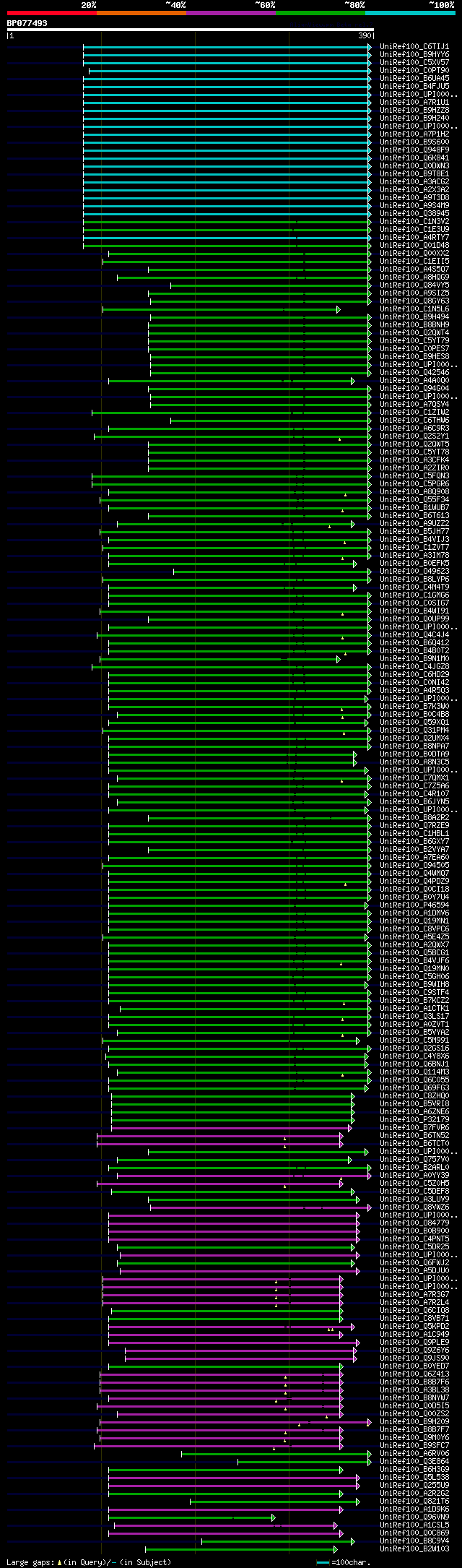Image resolution: width=462 pixels, height=1568 pixels.
Task: Select label UniRef100_Q948F9
Action: (414, 150)
